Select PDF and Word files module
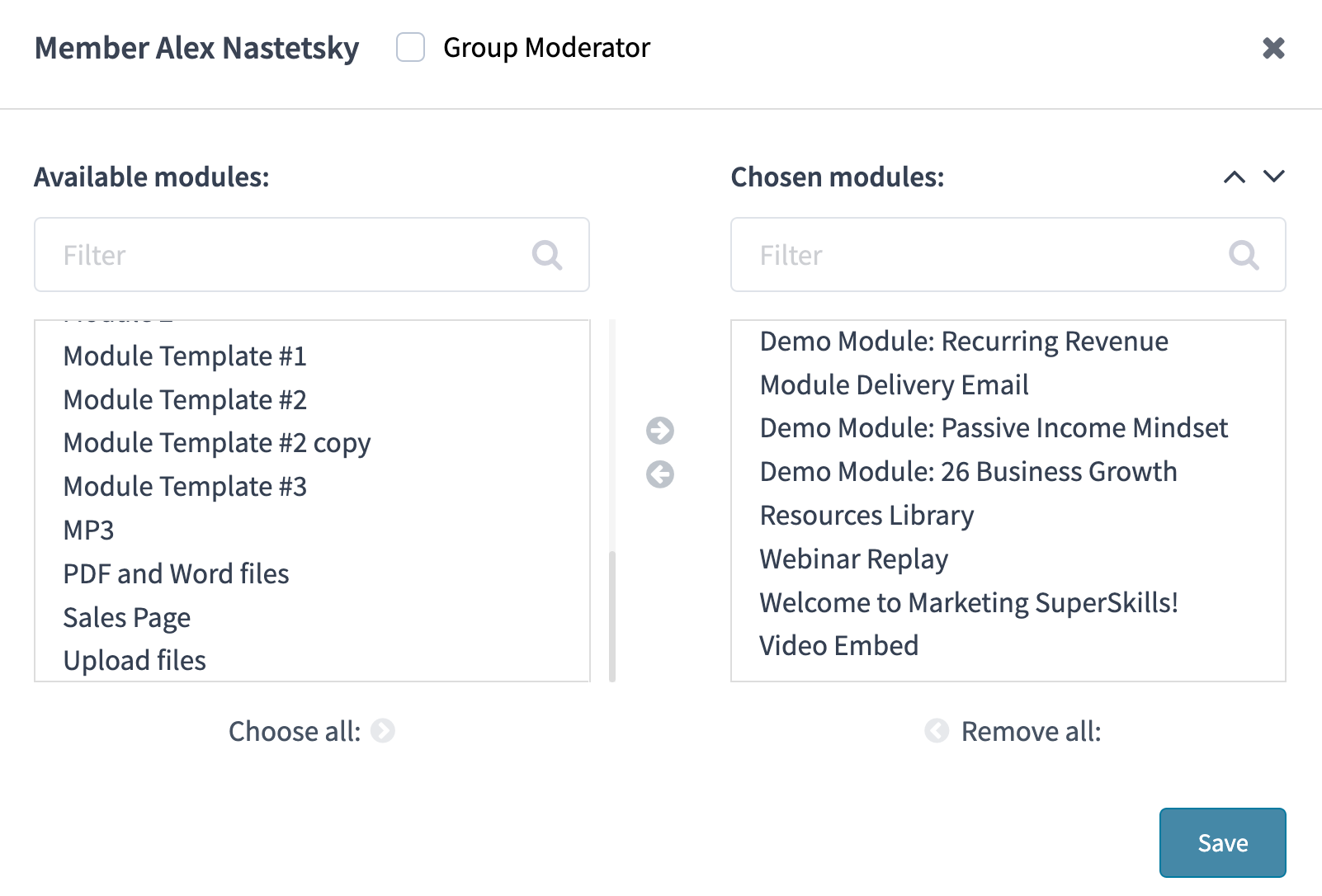1322x896 pixels. (x=177, y=574)
